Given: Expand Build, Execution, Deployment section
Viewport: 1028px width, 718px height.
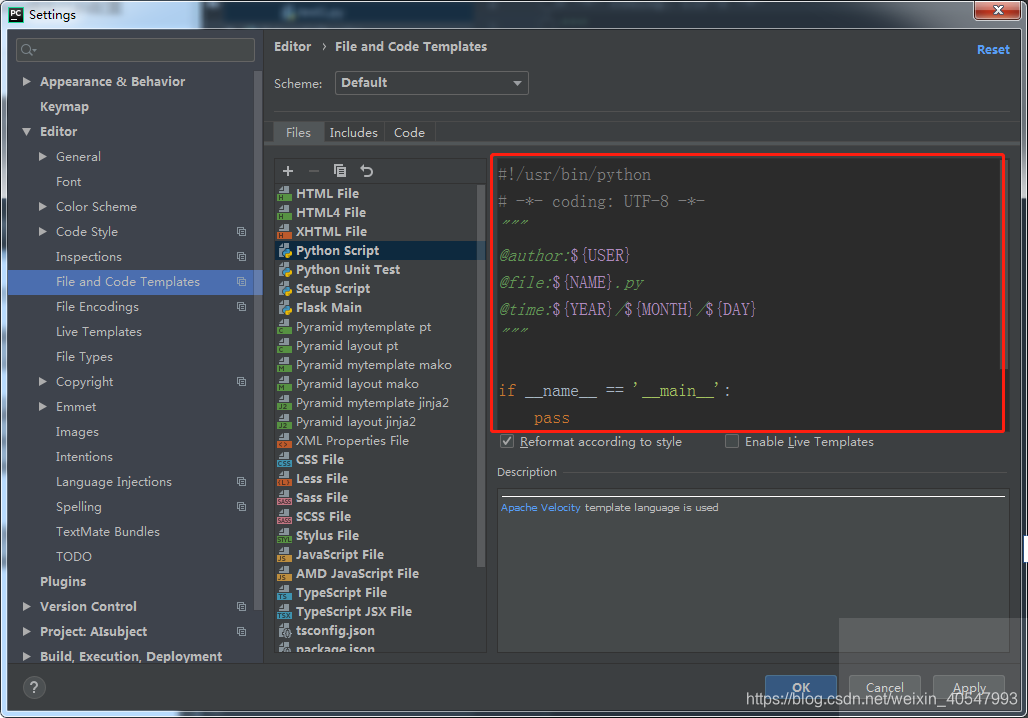Looking at the screenshot, I should pos(27,656).
